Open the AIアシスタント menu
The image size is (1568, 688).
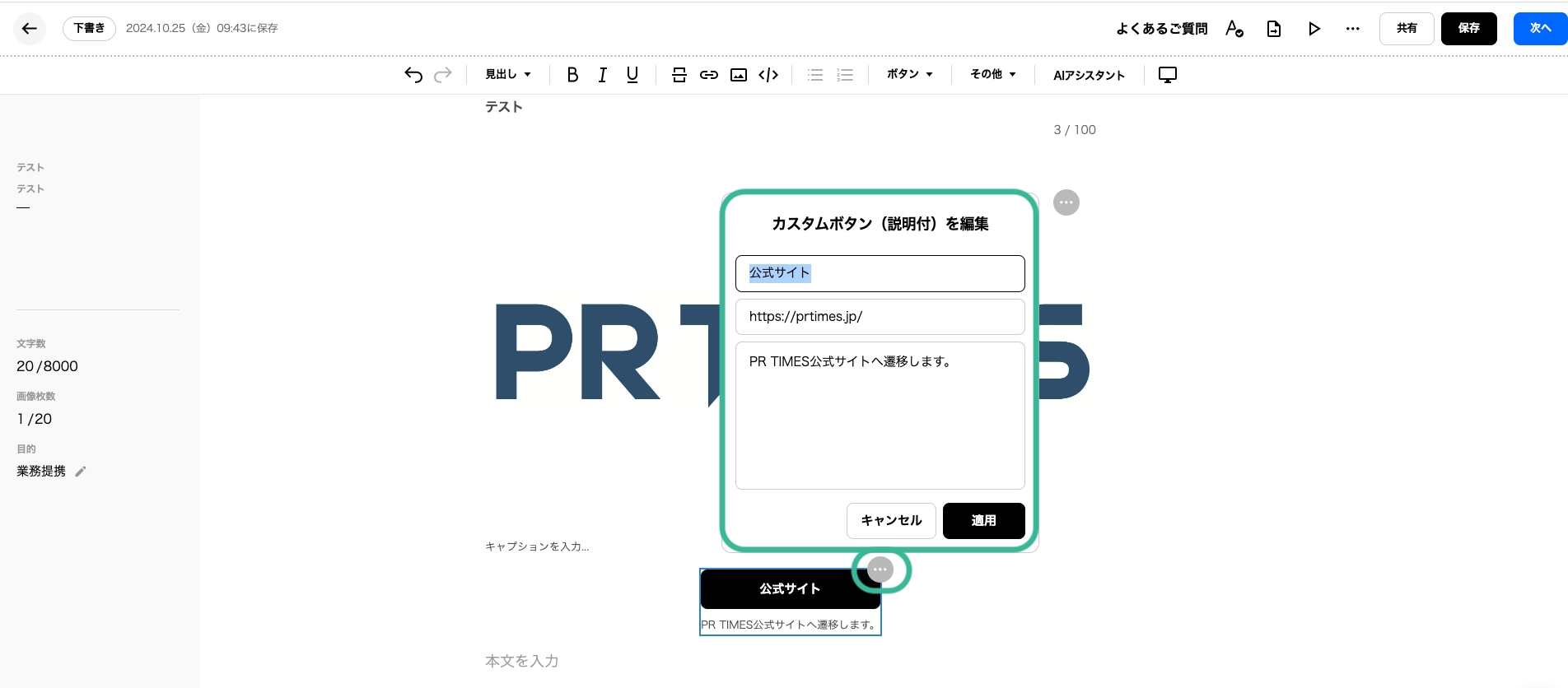coord(1089,75)
